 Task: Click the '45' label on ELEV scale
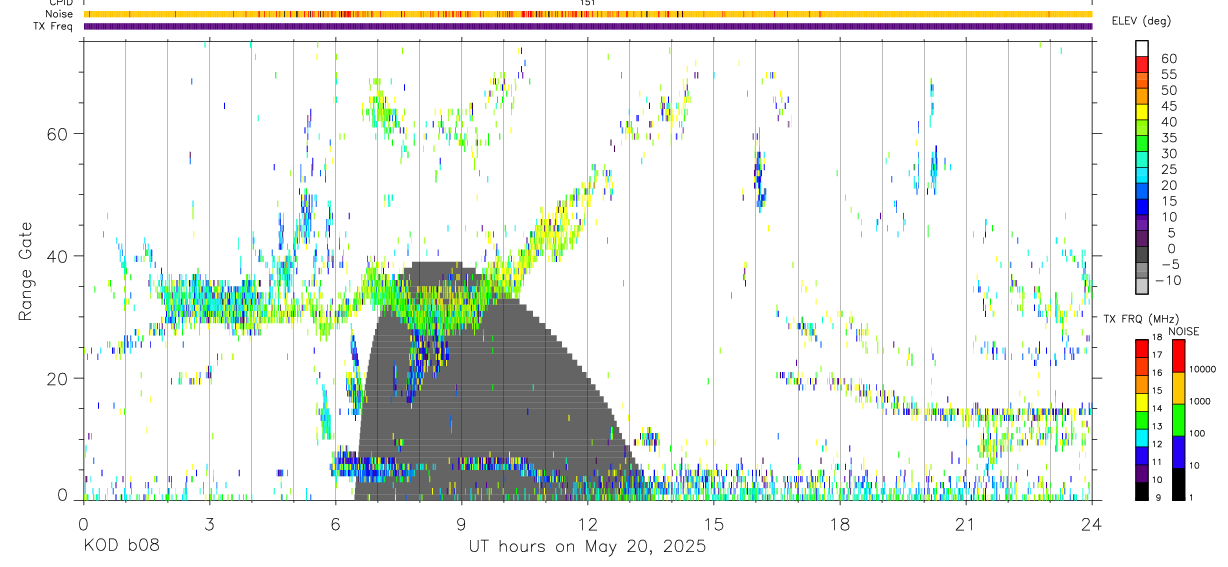pos(1168,106)
